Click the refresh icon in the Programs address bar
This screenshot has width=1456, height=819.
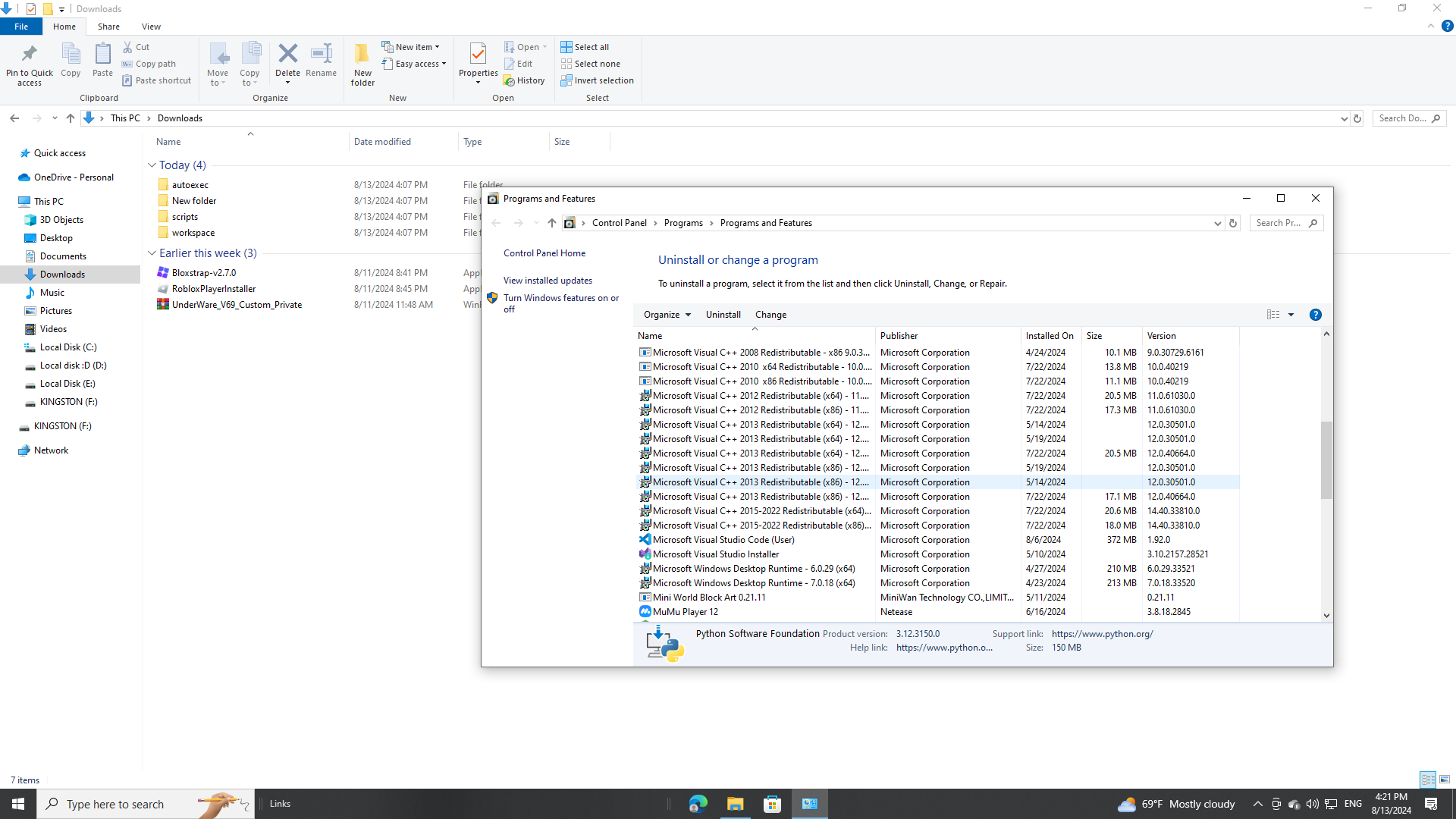point(1233,223)
